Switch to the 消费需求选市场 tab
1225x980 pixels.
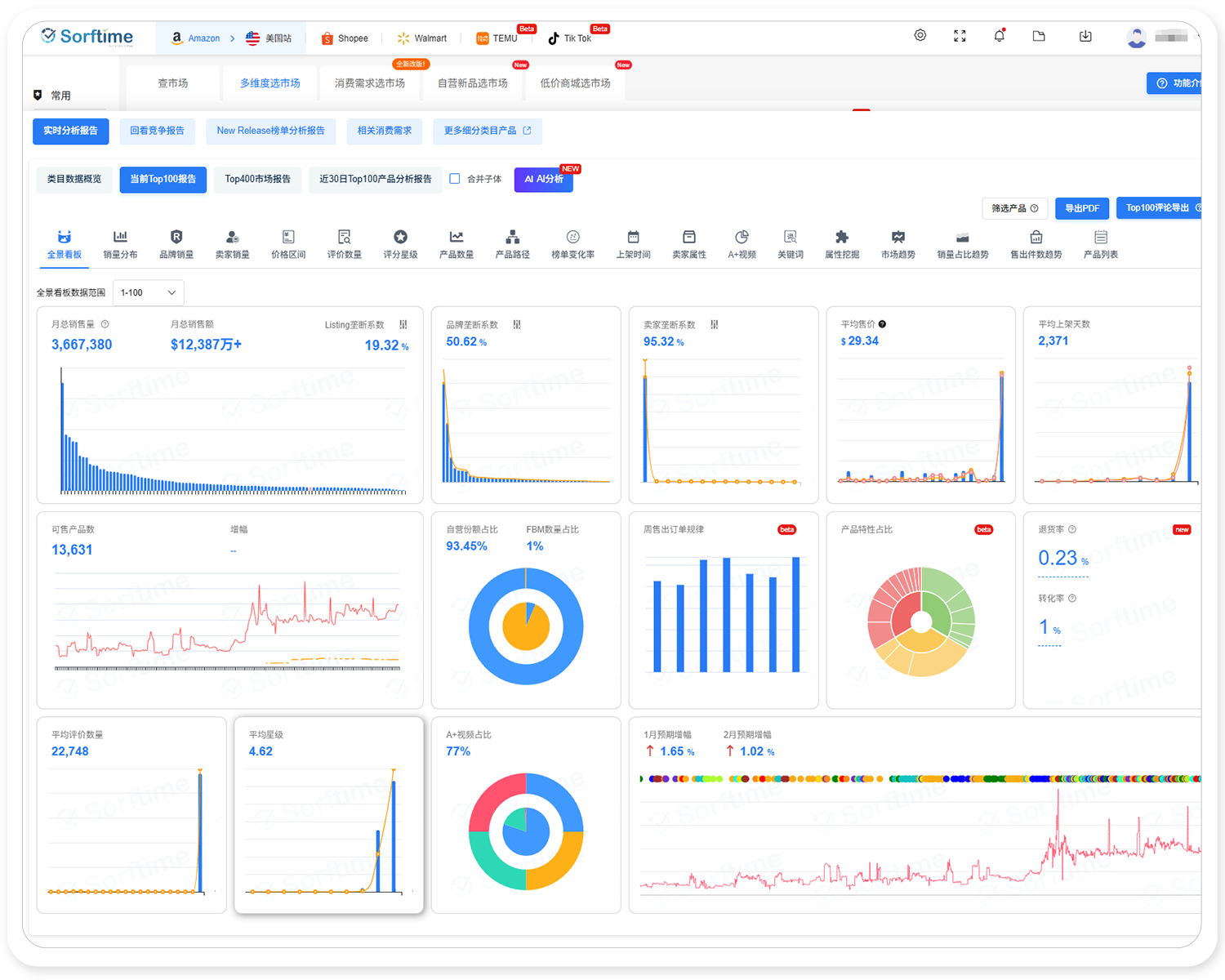point(370,83)
